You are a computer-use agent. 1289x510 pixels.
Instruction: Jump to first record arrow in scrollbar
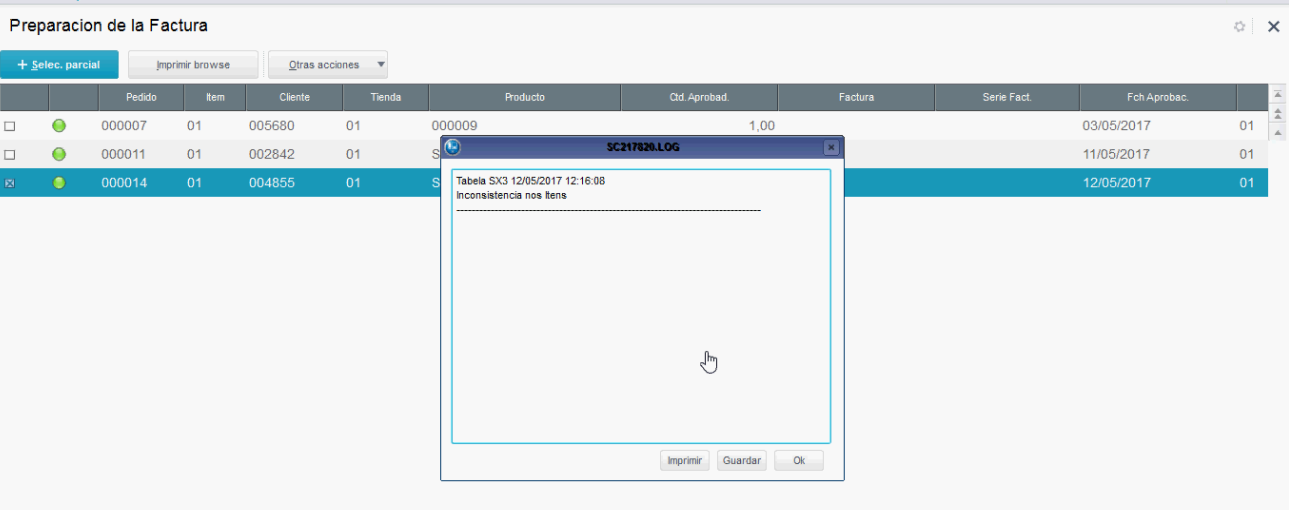[1277, 94]
